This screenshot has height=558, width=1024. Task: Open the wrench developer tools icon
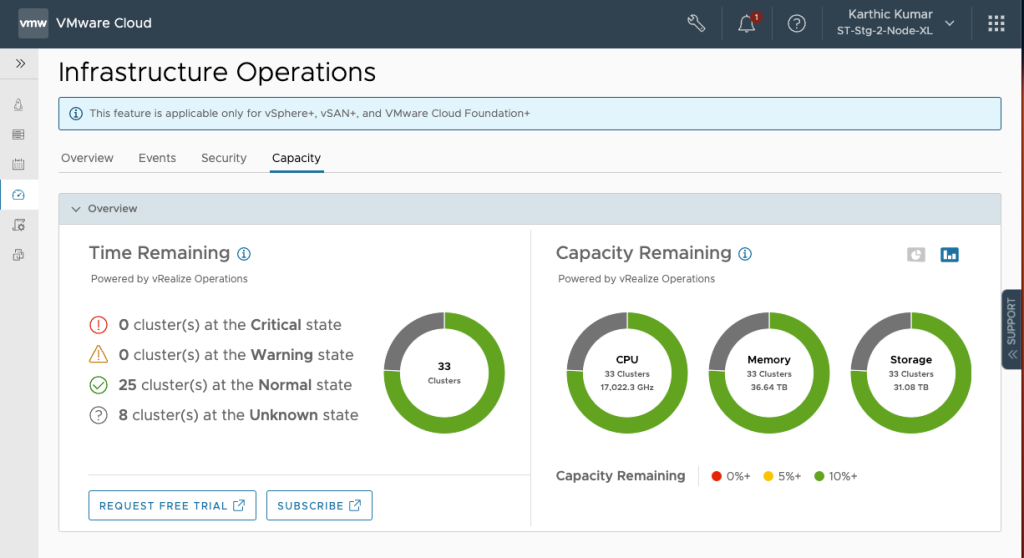pyautogui.click(x=696, y=24)
